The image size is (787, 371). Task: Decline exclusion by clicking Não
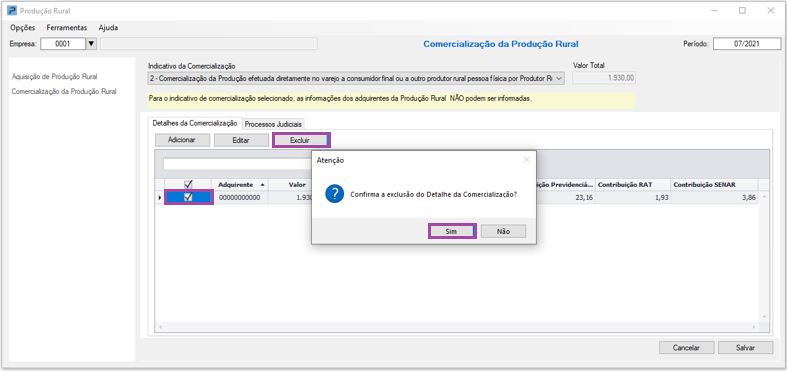coord(503,231)
